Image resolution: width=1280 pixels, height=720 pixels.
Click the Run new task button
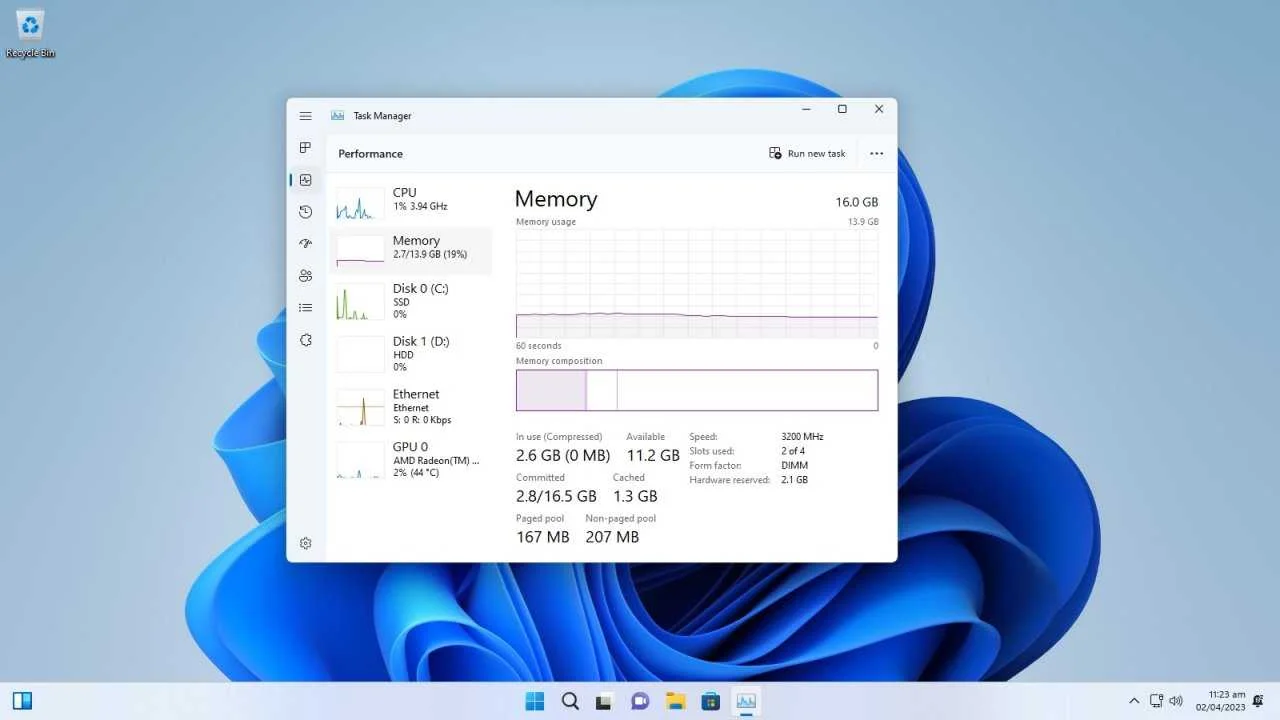click(x=807, y=153)
